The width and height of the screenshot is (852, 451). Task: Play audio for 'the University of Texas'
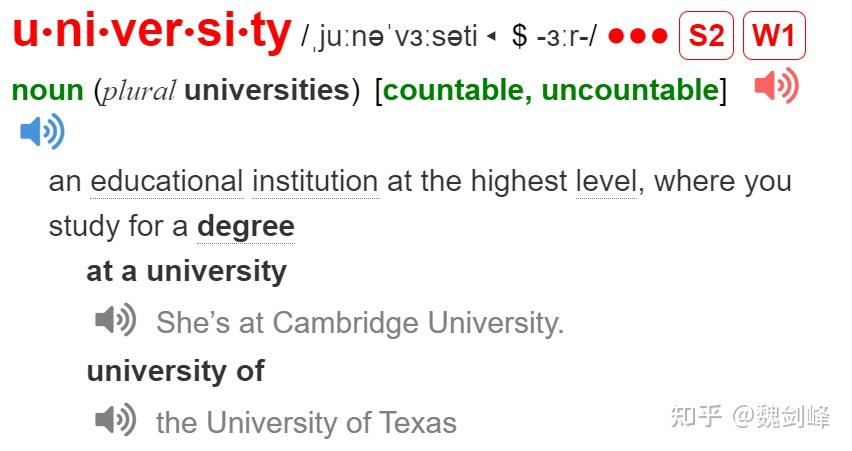coord(115,419)
